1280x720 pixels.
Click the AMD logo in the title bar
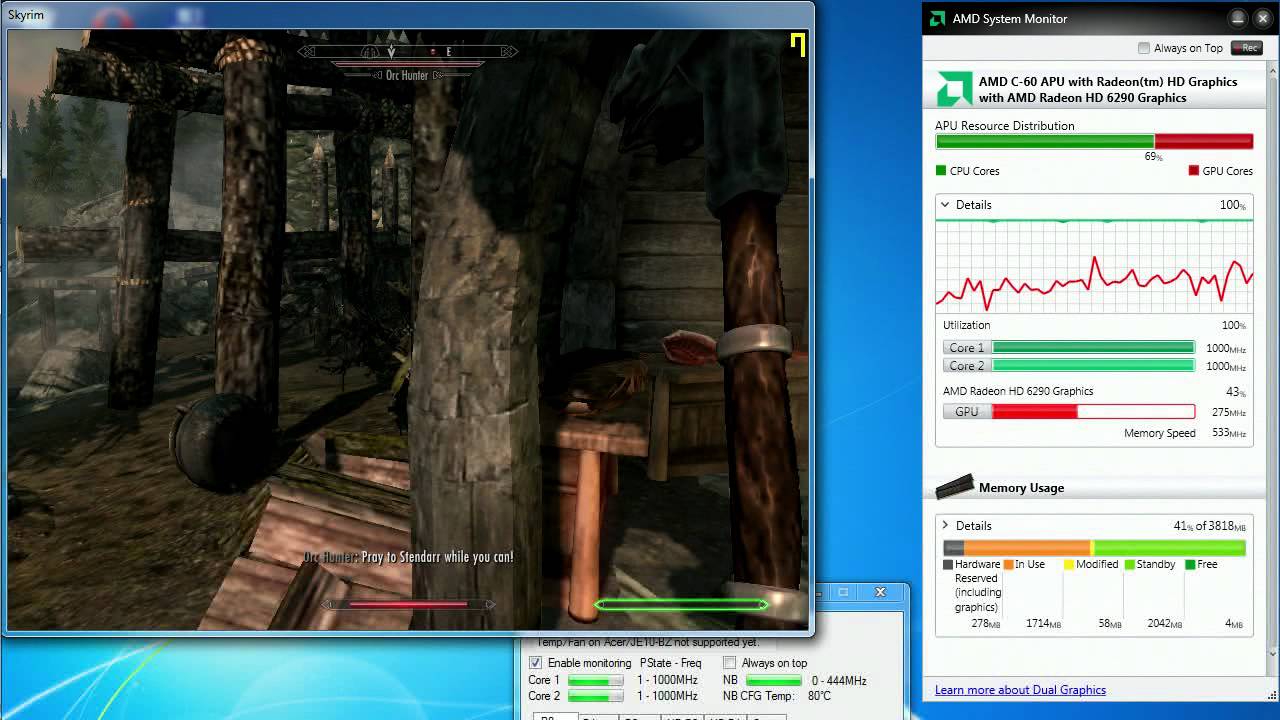938,18
